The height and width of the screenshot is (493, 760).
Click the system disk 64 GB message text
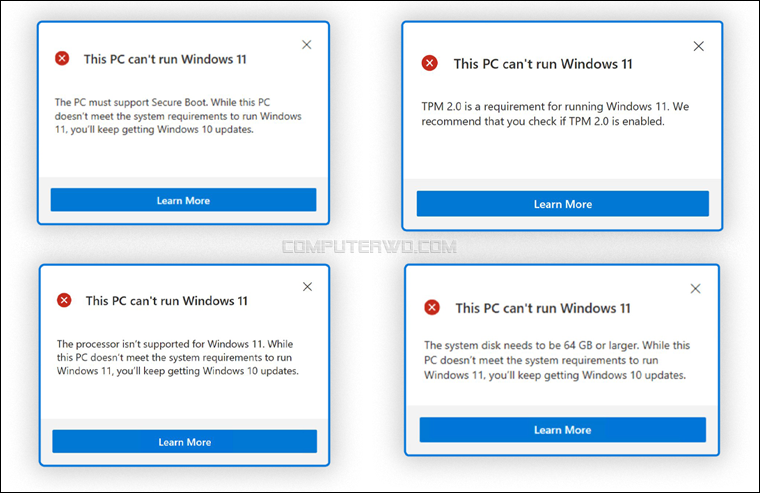pos(557,360)
